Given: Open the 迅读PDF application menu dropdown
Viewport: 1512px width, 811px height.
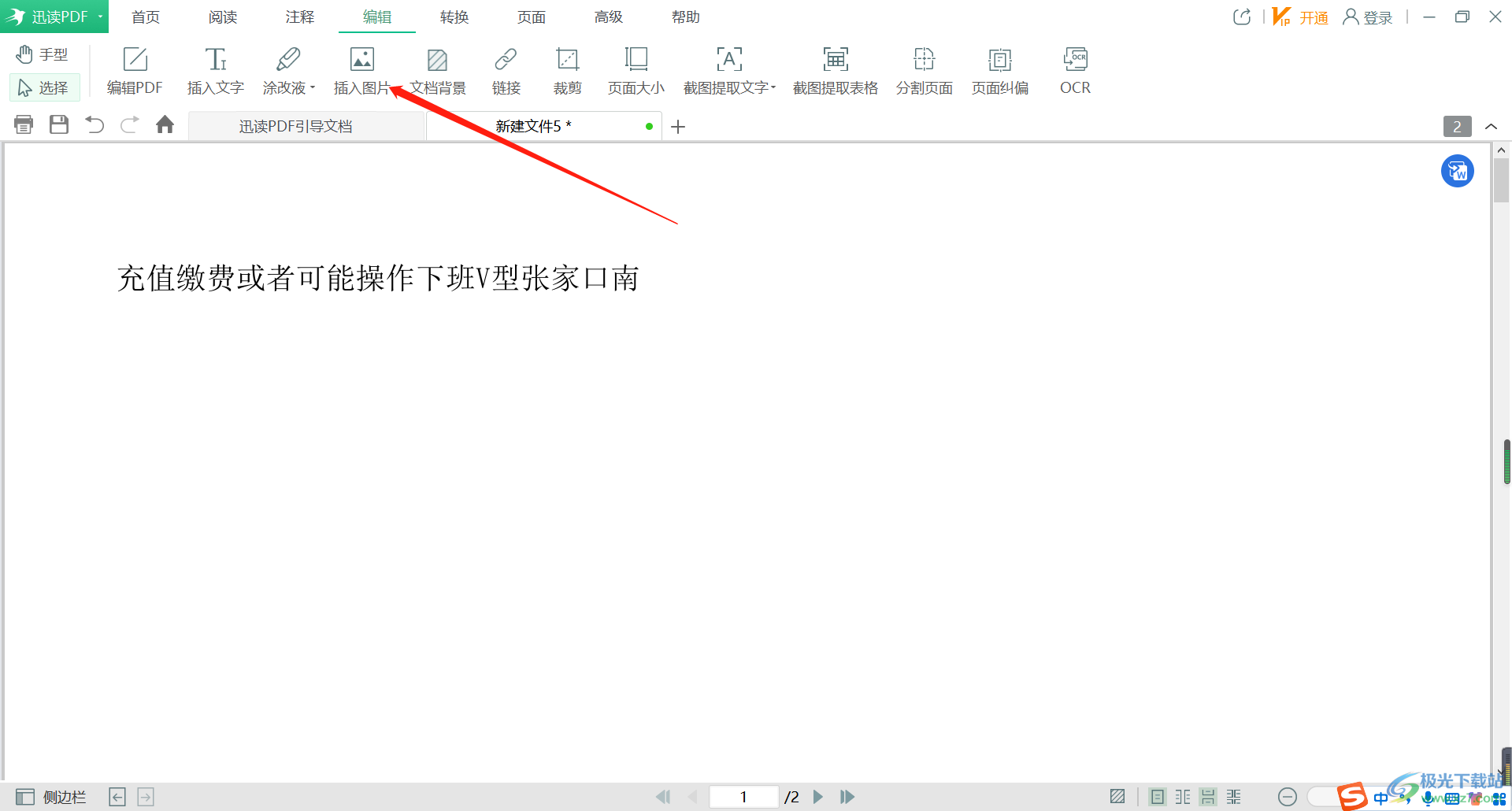Looking at the screenshot, I should click(x=54, y=17).
